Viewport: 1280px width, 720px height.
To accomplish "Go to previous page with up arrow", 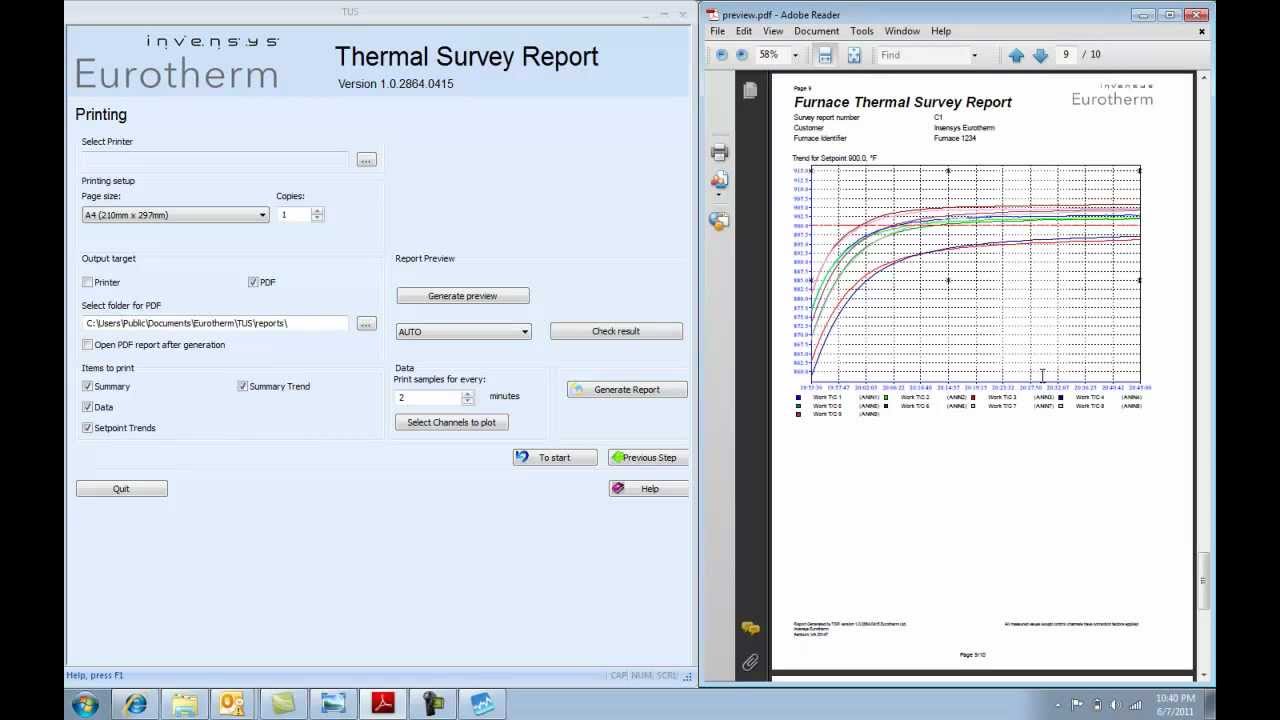I will coord(1017,55).
